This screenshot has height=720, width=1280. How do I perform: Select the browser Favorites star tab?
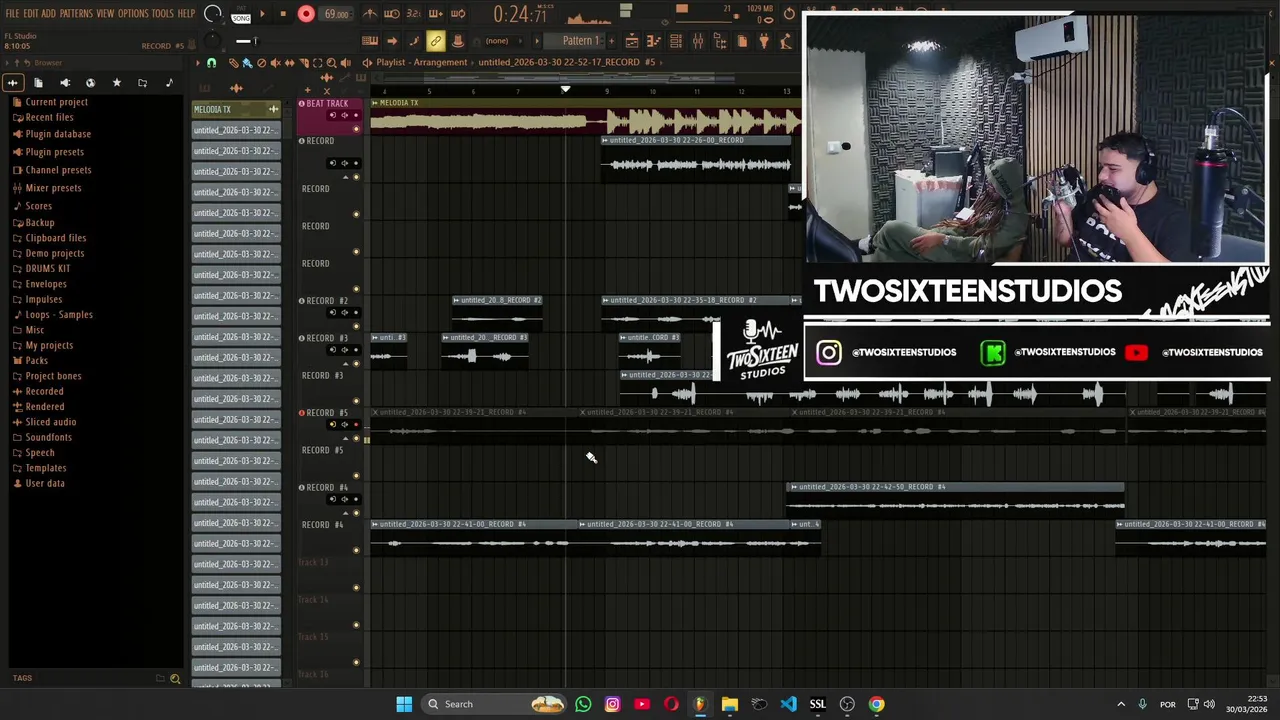116,83
